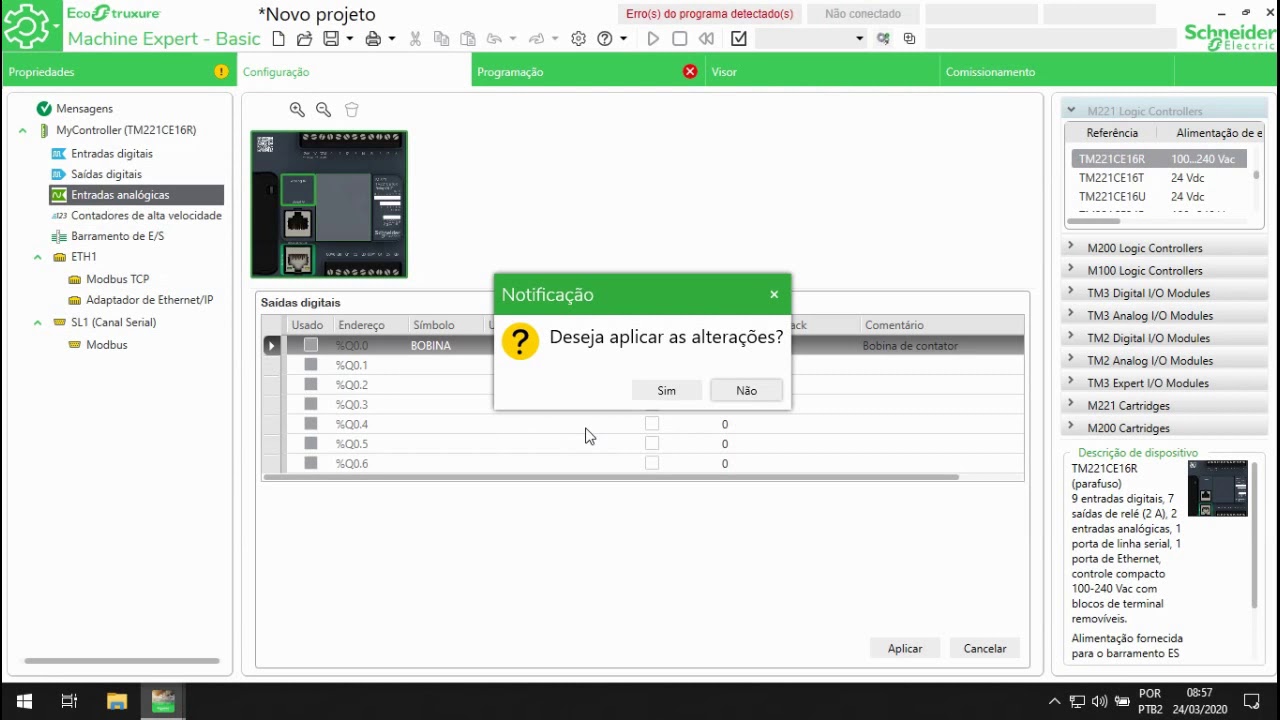Click Sim to apply the changes
This screenshot has width=1280, height=720.
click(x=667, y=391)
